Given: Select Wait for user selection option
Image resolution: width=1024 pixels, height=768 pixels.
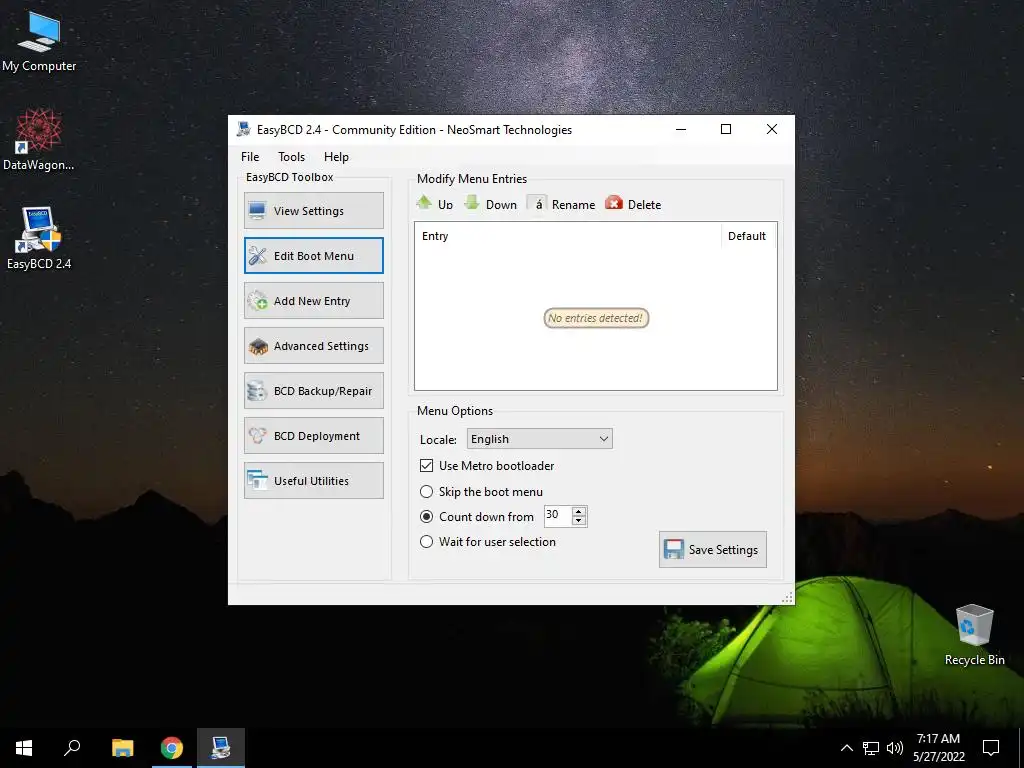Looking at the screenshot, I should coord(426,541).
